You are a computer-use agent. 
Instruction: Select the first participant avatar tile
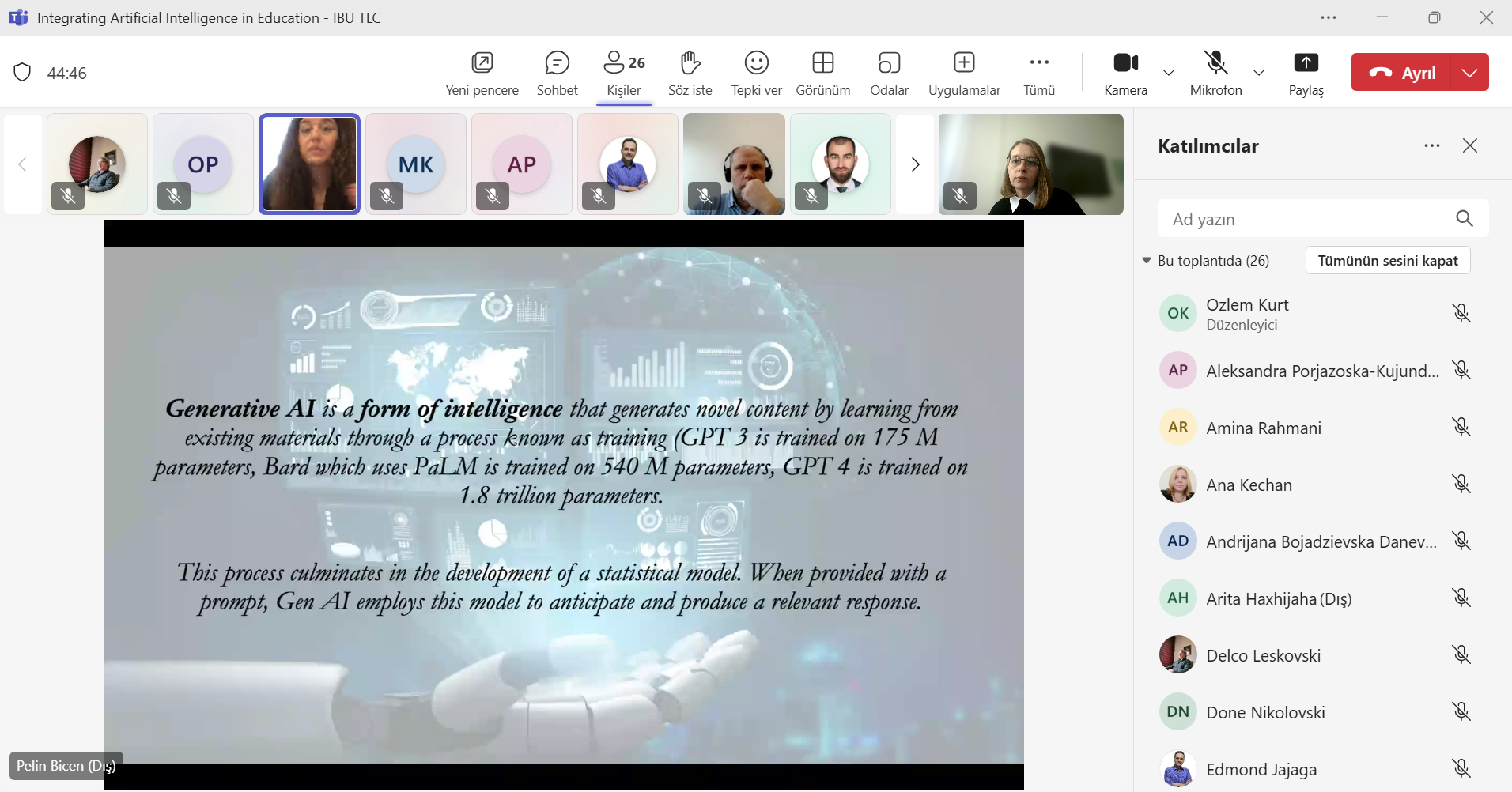[96, 164]
